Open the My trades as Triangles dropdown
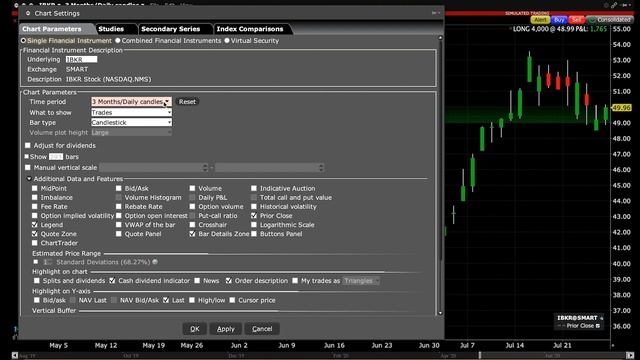The image size is (640, 360). [x=361, y=281]
